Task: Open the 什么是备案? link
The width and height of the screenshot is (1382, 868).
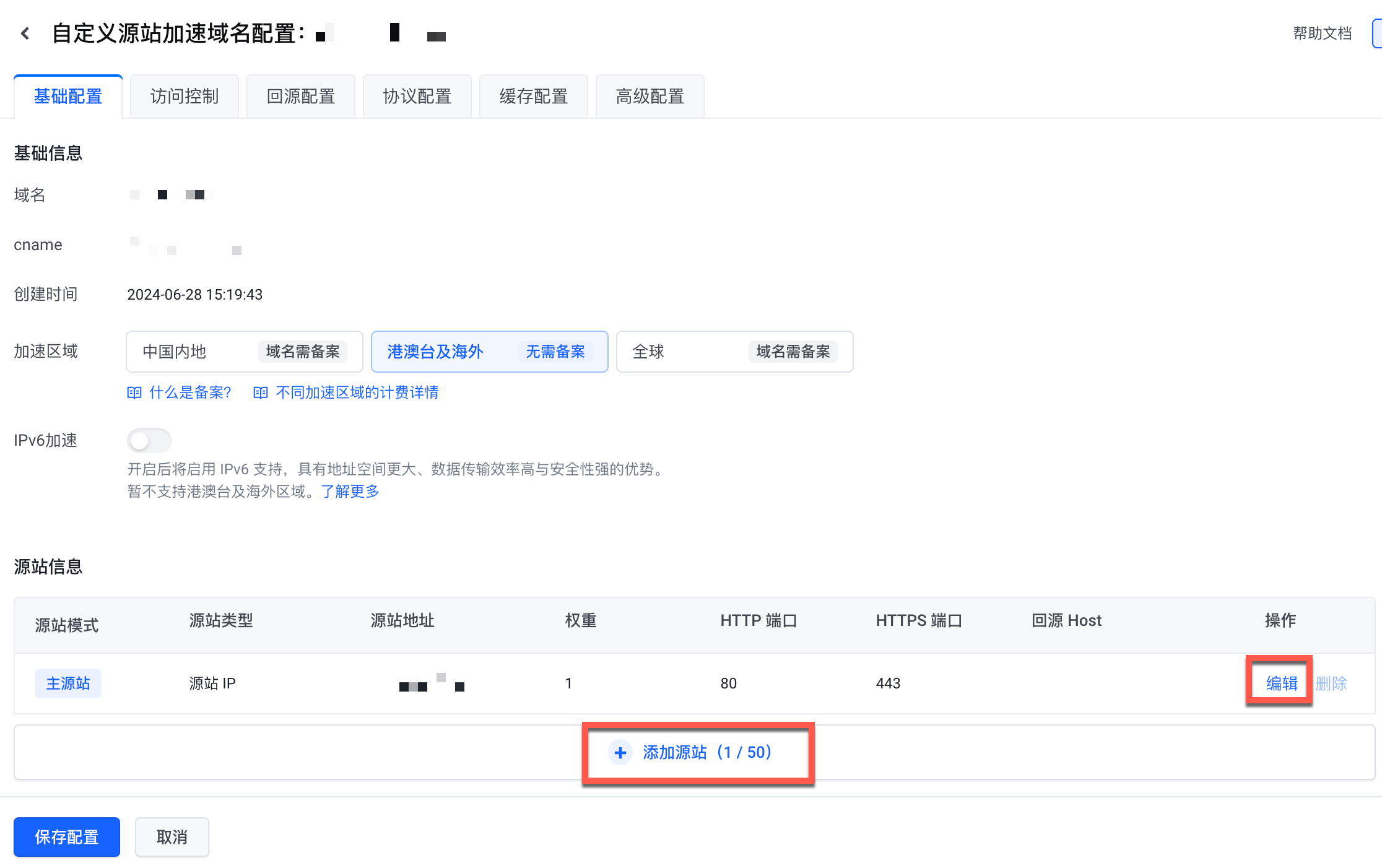Action: [x=191, y=393]
